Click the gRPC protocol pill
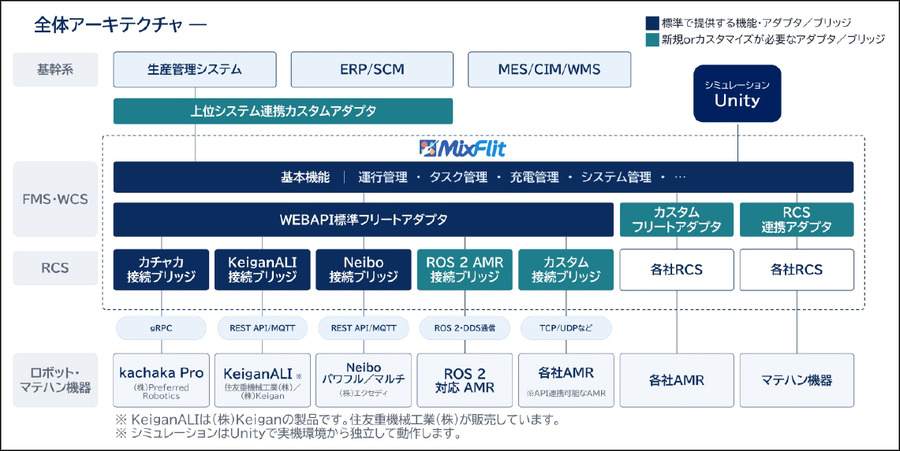Viewport: 900px width, 451px height. [161, 328]
